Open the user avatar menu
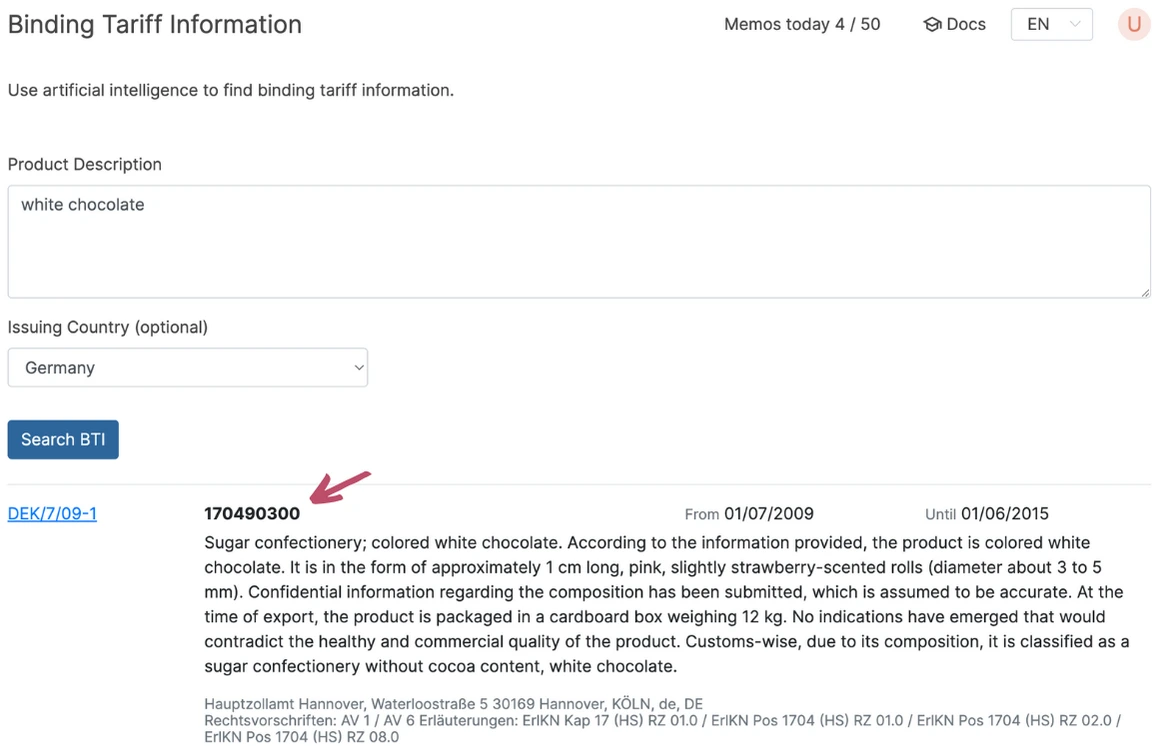The width and height of the screenshot is (1159, 746). coord(1134,25)
